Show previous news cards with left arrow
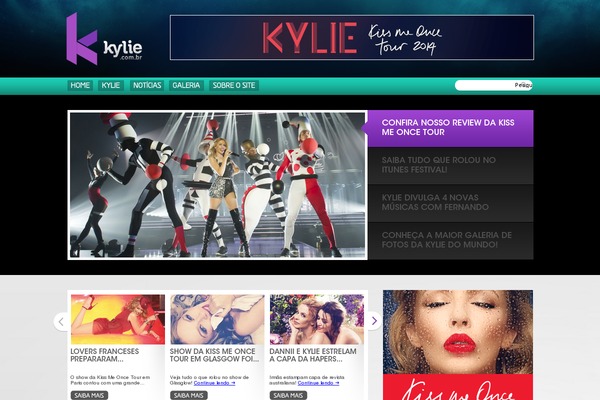600x400 pixels. (x=62, y=322)
